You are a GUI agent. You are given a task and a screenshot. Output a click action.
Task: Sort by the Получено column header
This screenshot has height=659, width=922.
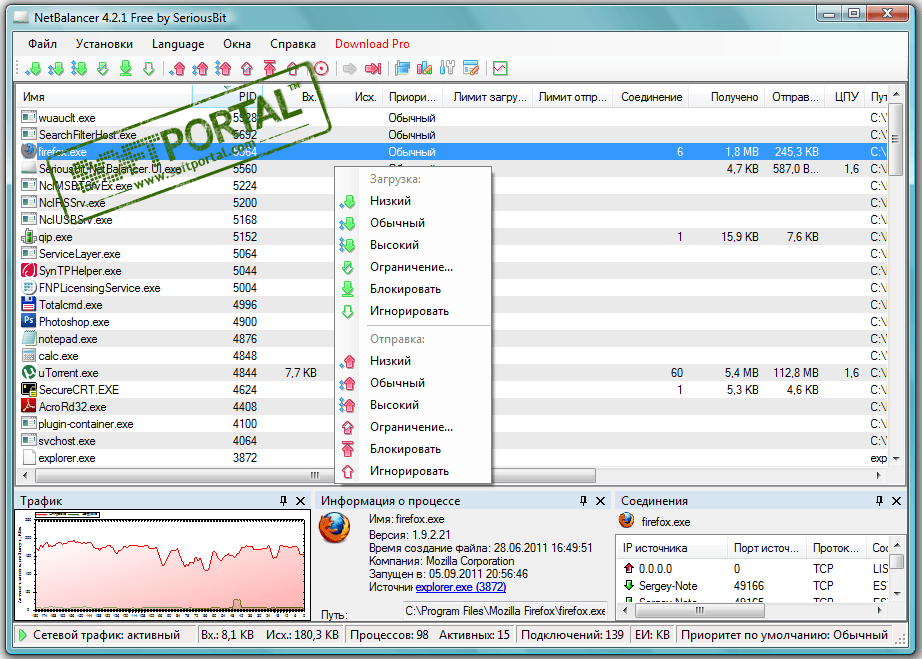click(x=727, y=97)
